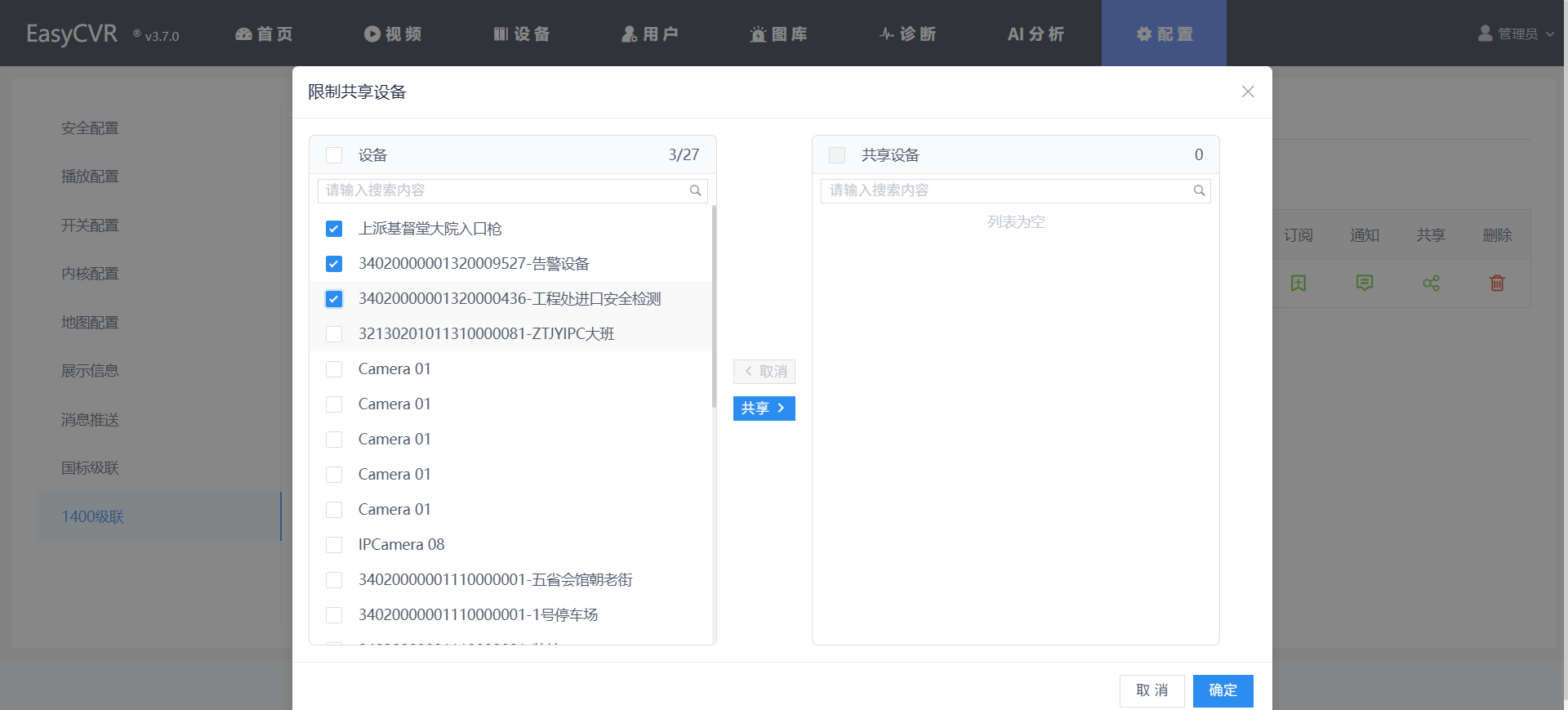Click the 3/27 device count text
This screenshot has width=1568, height=710.
click(x=684, y=155)
